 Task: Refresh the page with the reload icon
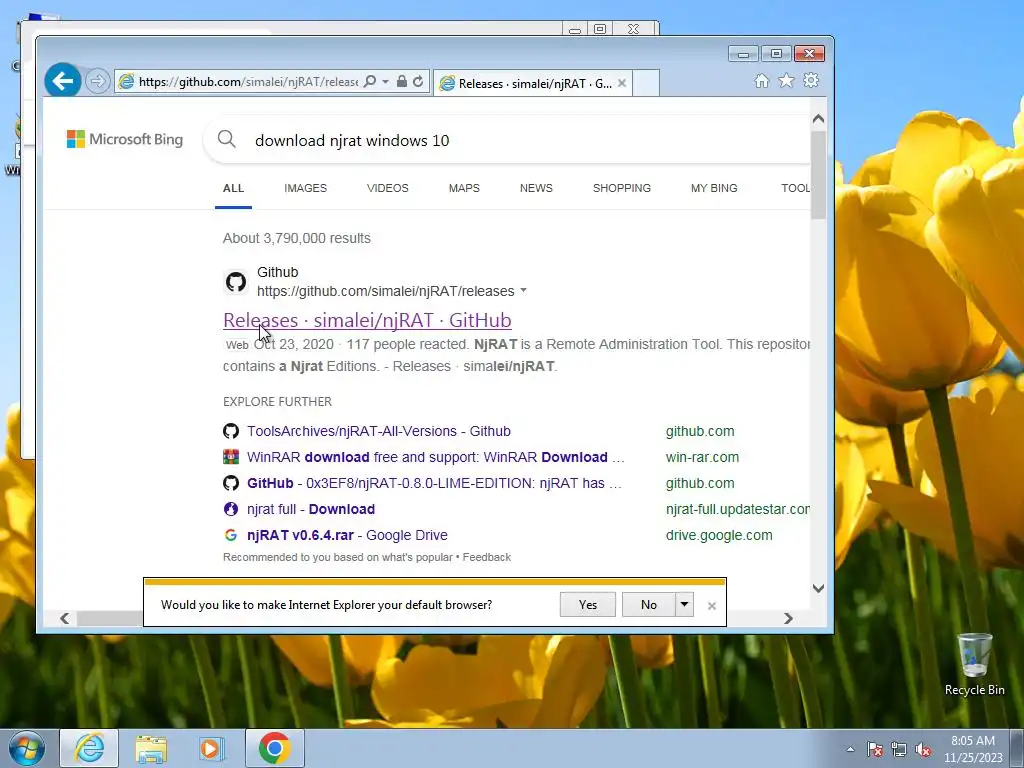418,82
